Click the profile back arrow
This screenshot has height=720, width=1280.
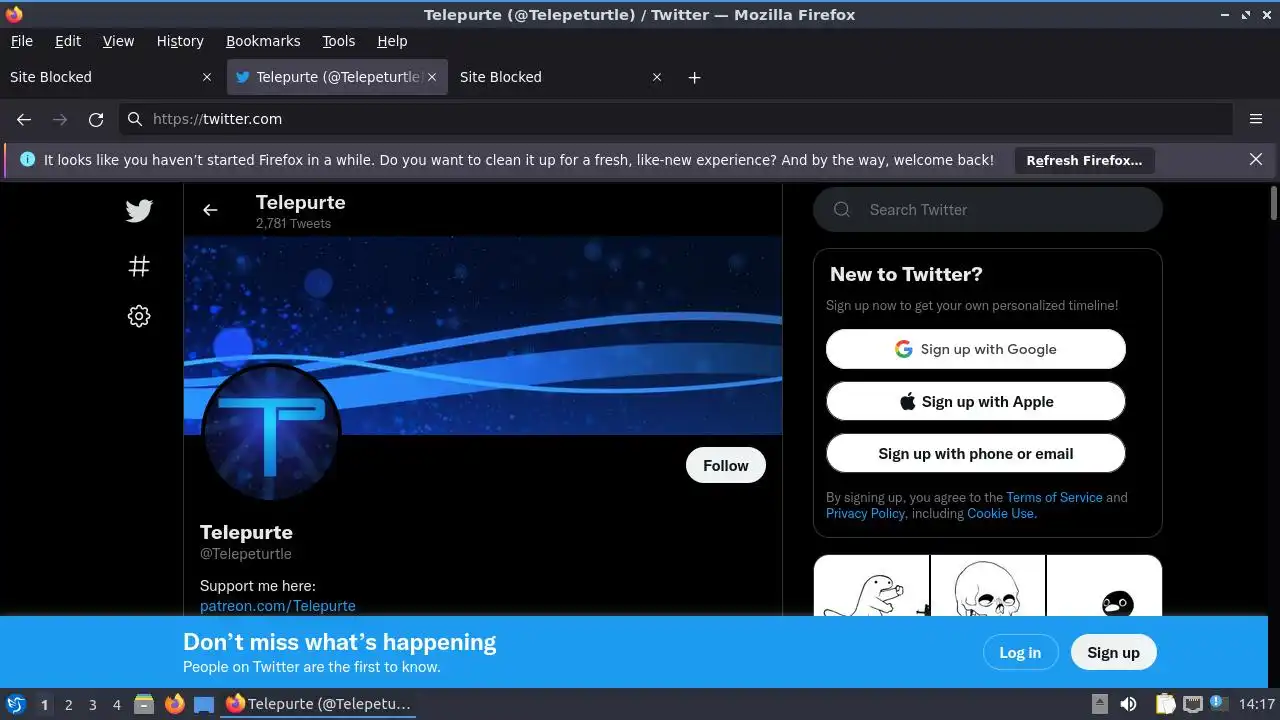click(210, 210)
